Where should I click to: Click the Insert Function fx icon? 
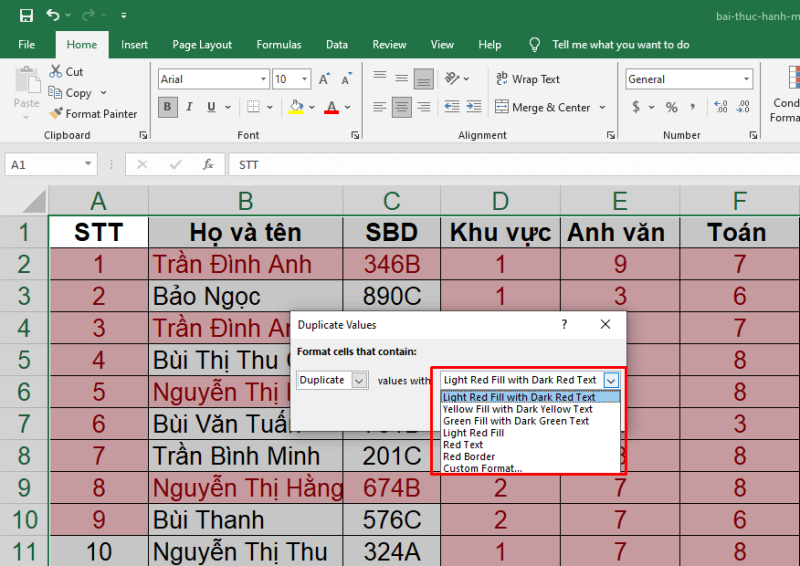pyautogui.click(x=208, y=165)
